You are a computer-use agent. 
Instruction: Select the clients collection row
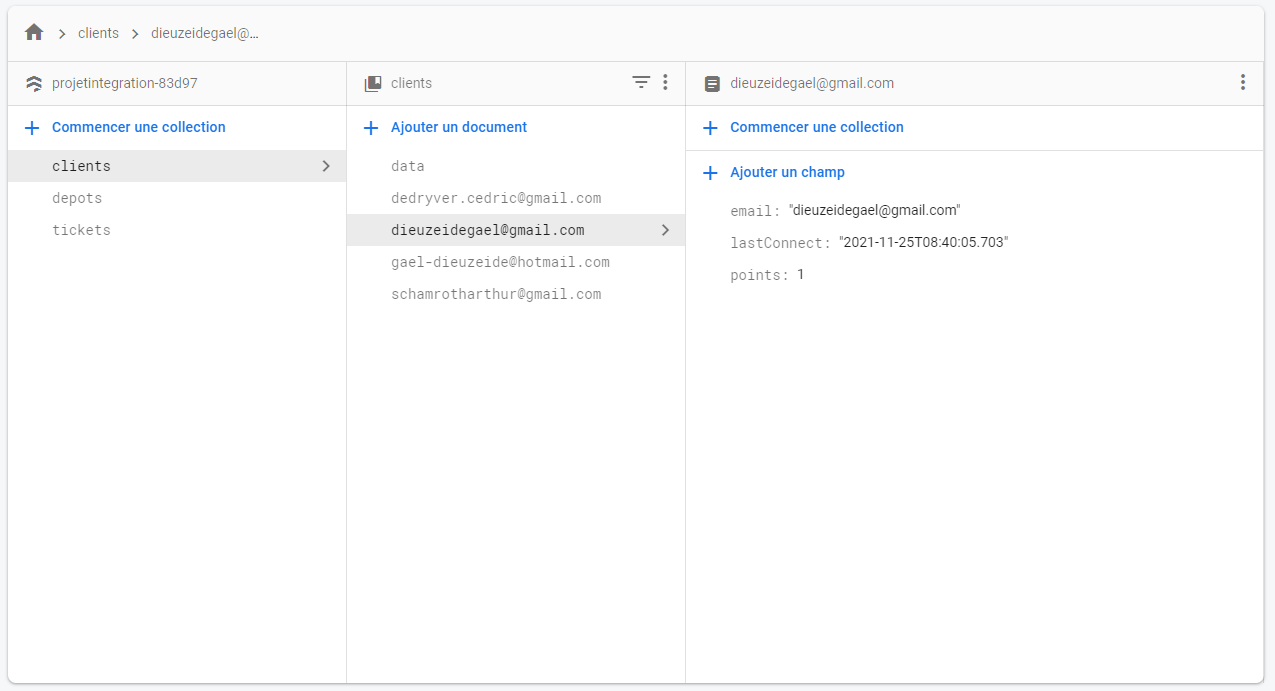(177, 166)
